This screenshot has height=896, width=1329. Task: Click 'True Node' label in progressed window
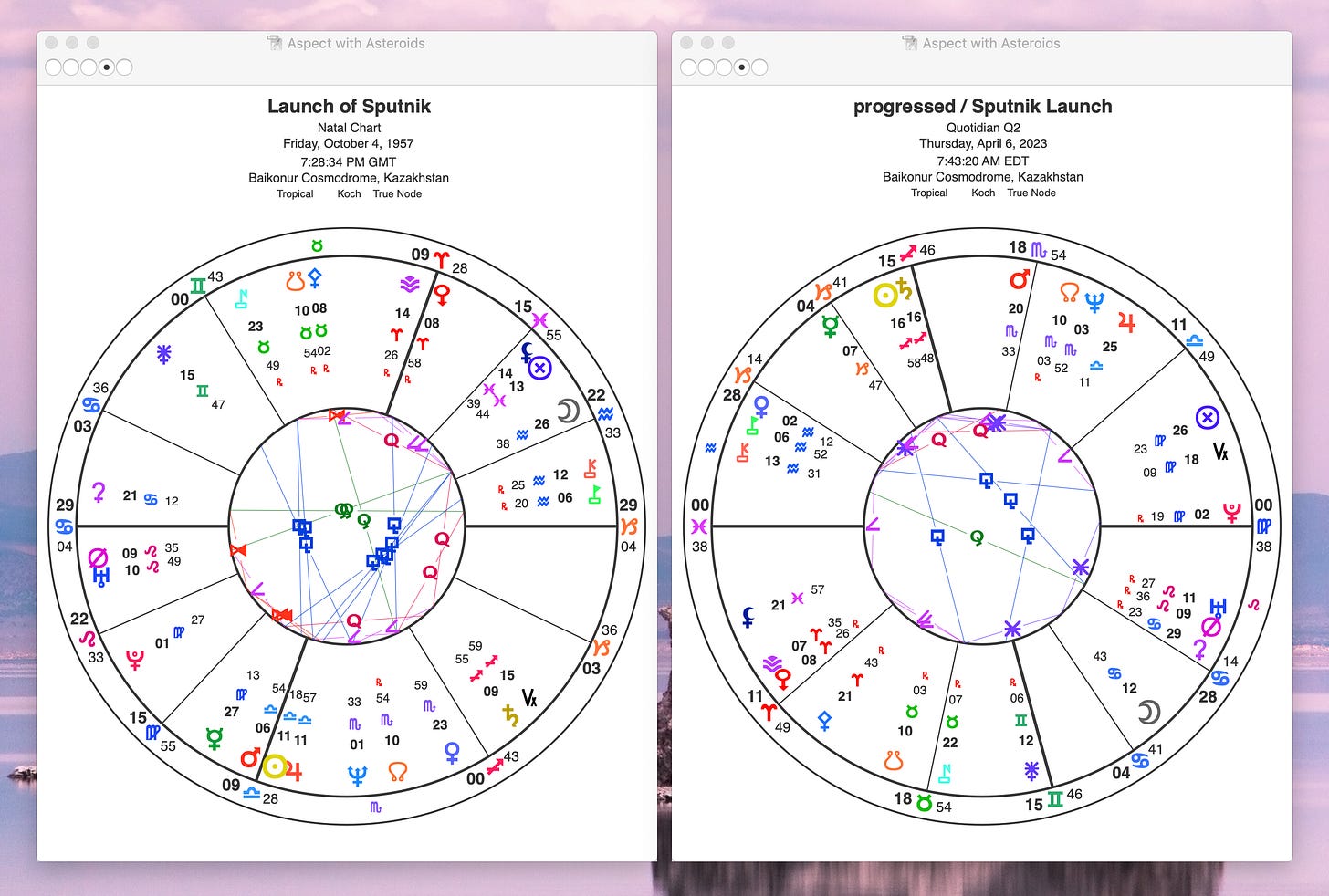(x=1031, y=193)
